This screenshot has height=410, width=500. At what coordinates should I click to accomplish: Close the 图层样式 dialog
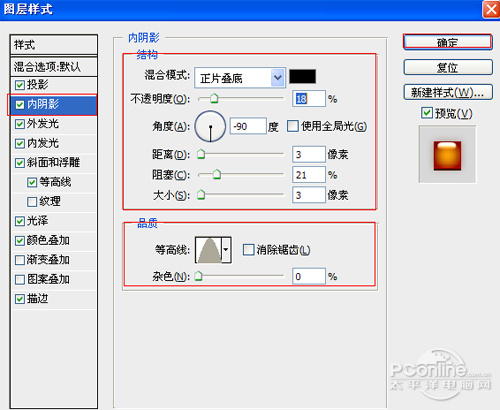(491, 9)
